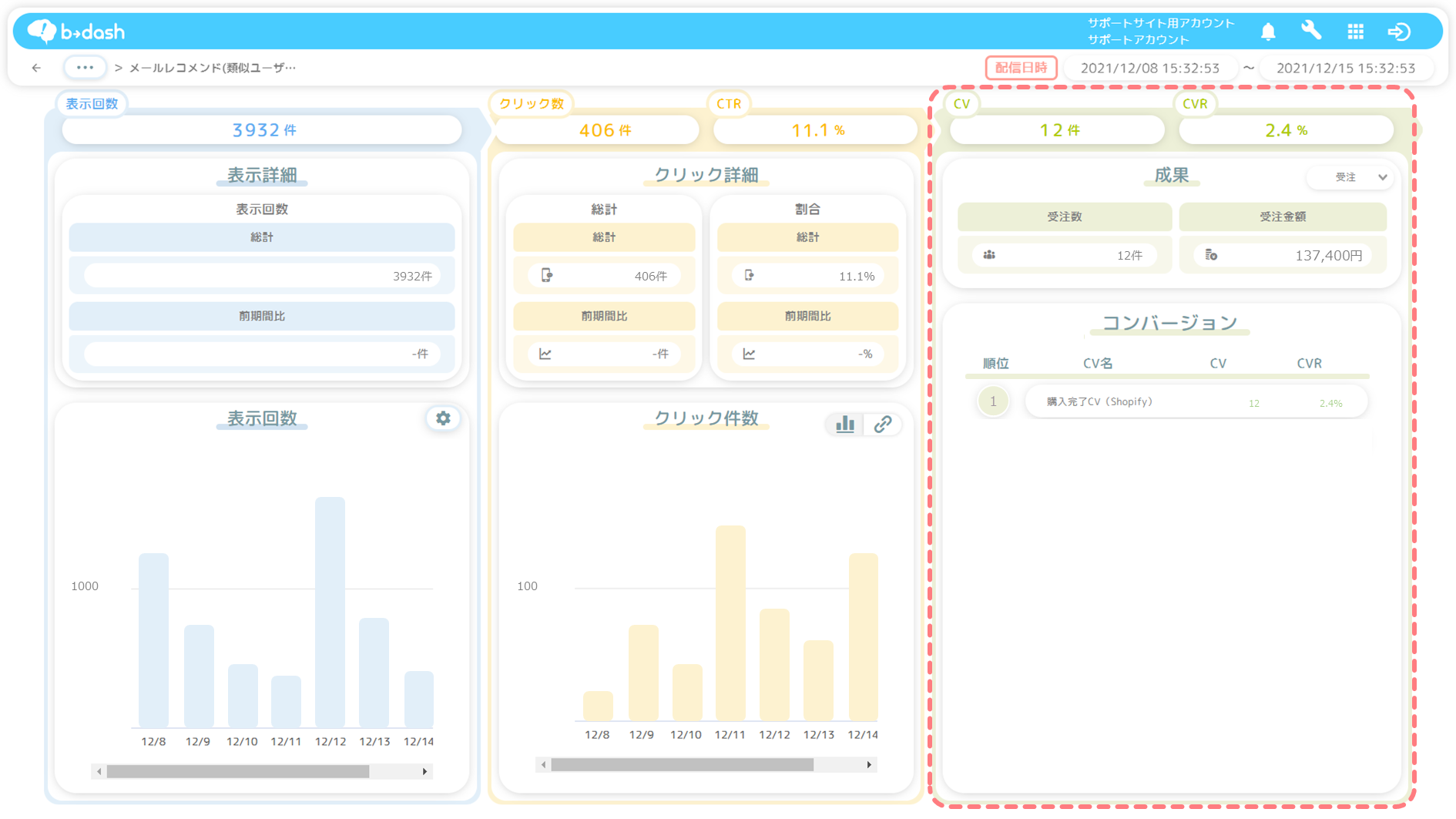This screenshot has height=819, width=1456.
Task: Click the メールレコメンド breadcrumb text
Action: click(213, 68)
